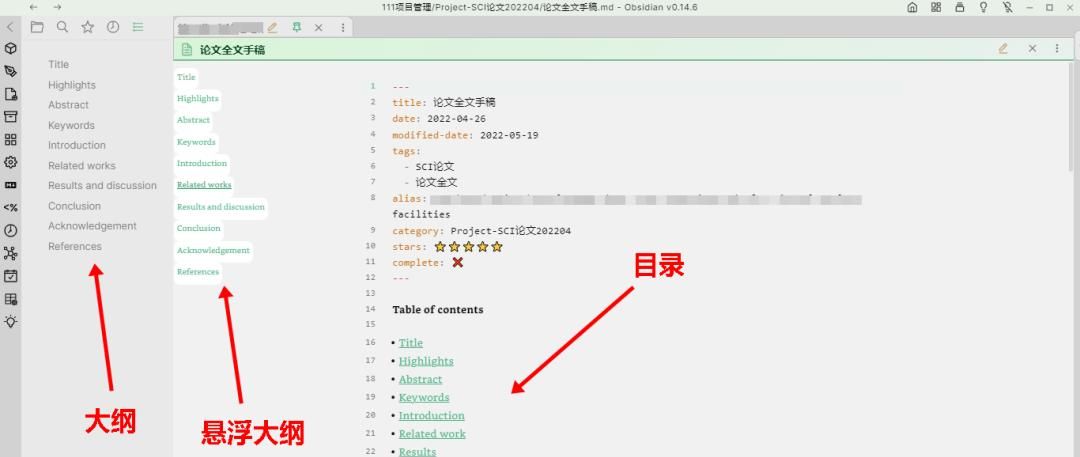Open the search panel magnifier icon

point(62,27)
